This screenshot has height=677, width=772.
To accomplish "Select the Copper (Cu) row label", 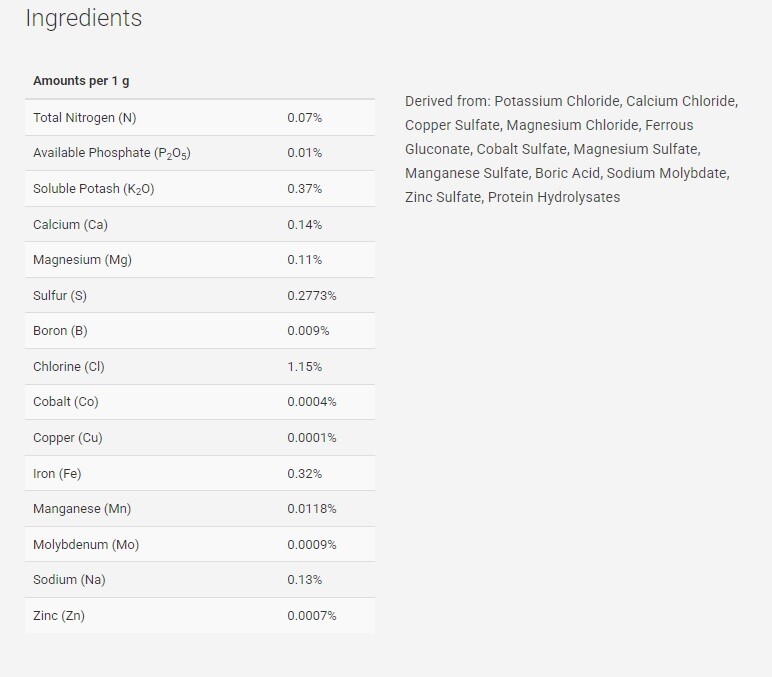I will pos(67,438).
